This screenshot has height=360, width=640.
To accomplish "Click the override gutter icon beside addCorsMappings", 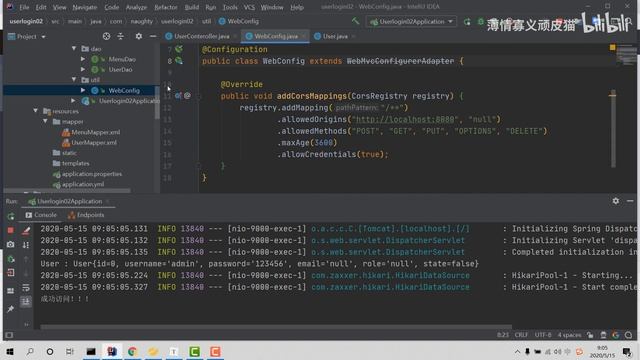I will coord(178,96).
